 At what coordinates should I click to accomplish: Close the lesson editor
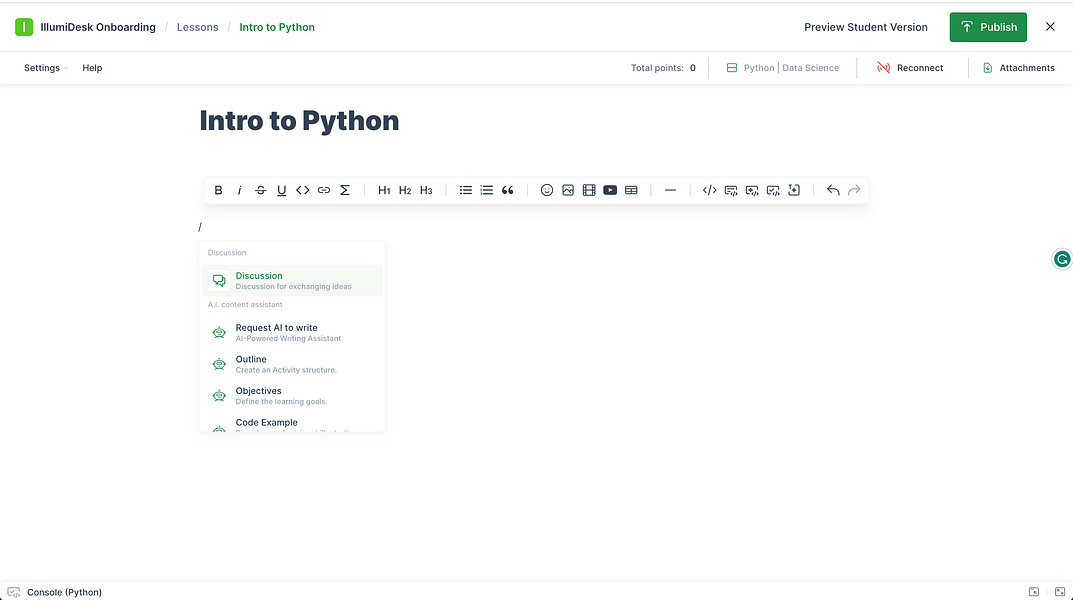1050,27
